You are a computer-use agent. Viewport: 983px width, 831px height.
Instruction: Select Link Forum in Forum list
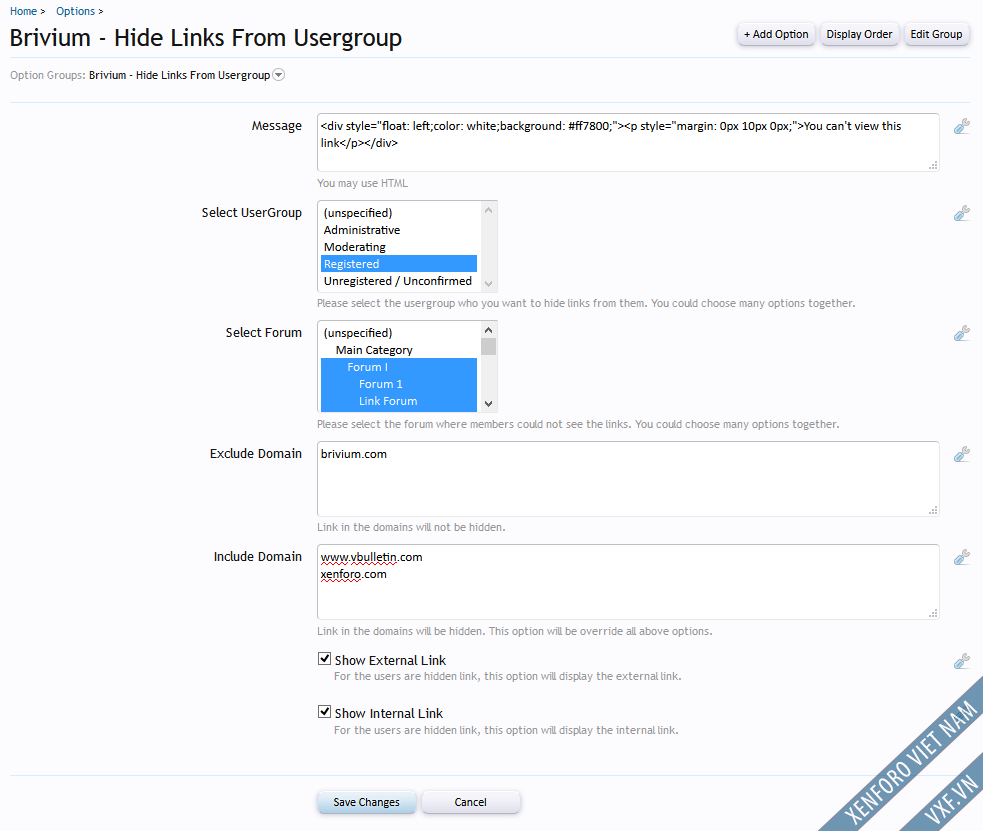[x=399, y=401]
